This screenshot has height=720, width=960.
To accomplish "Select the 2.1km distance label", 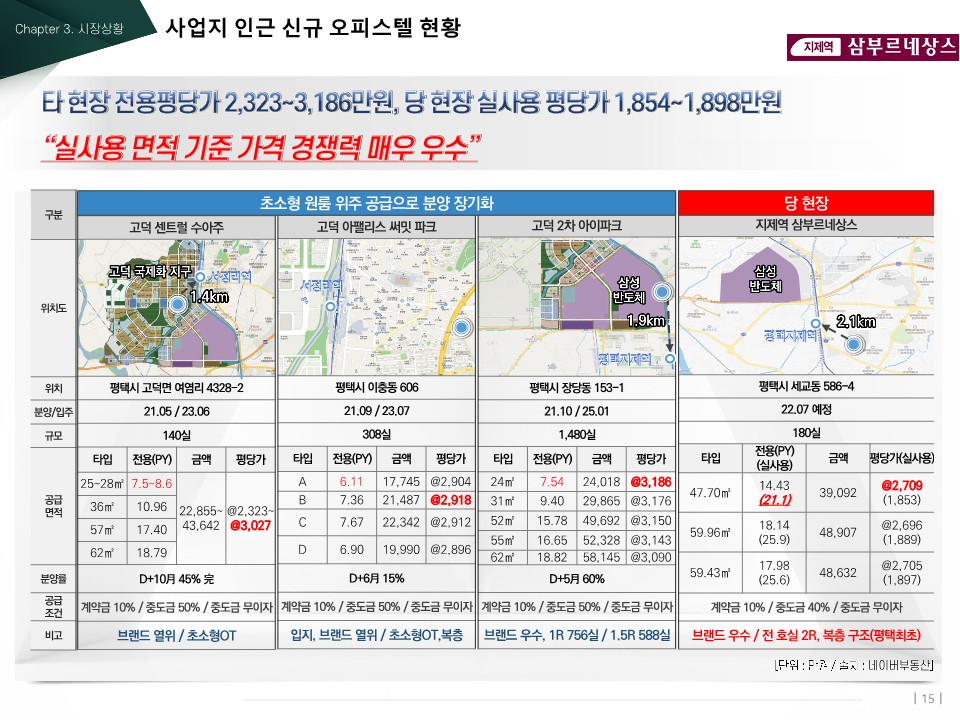I will click(855, 321).
